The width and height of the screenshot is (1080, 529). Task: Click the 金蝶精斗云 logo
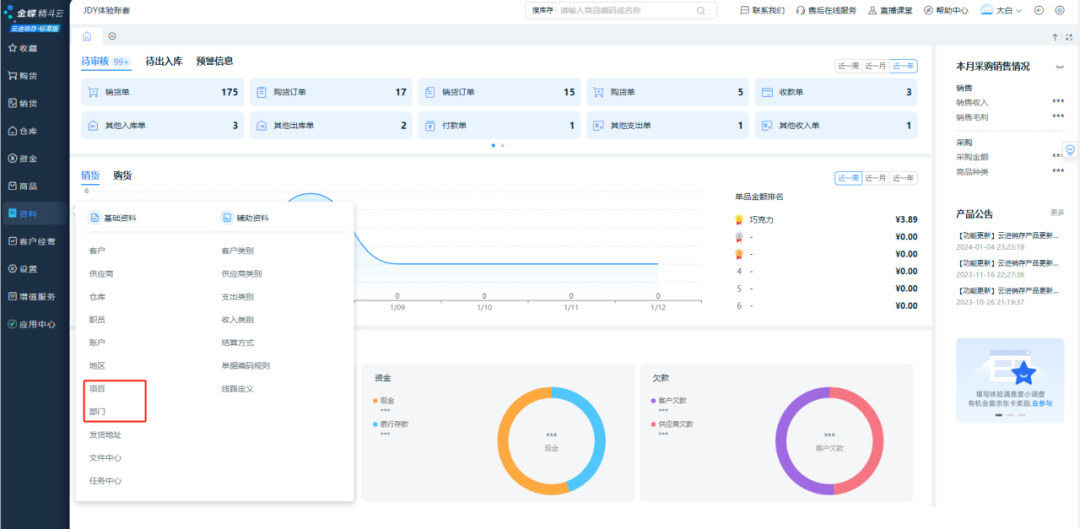(32, 12)
